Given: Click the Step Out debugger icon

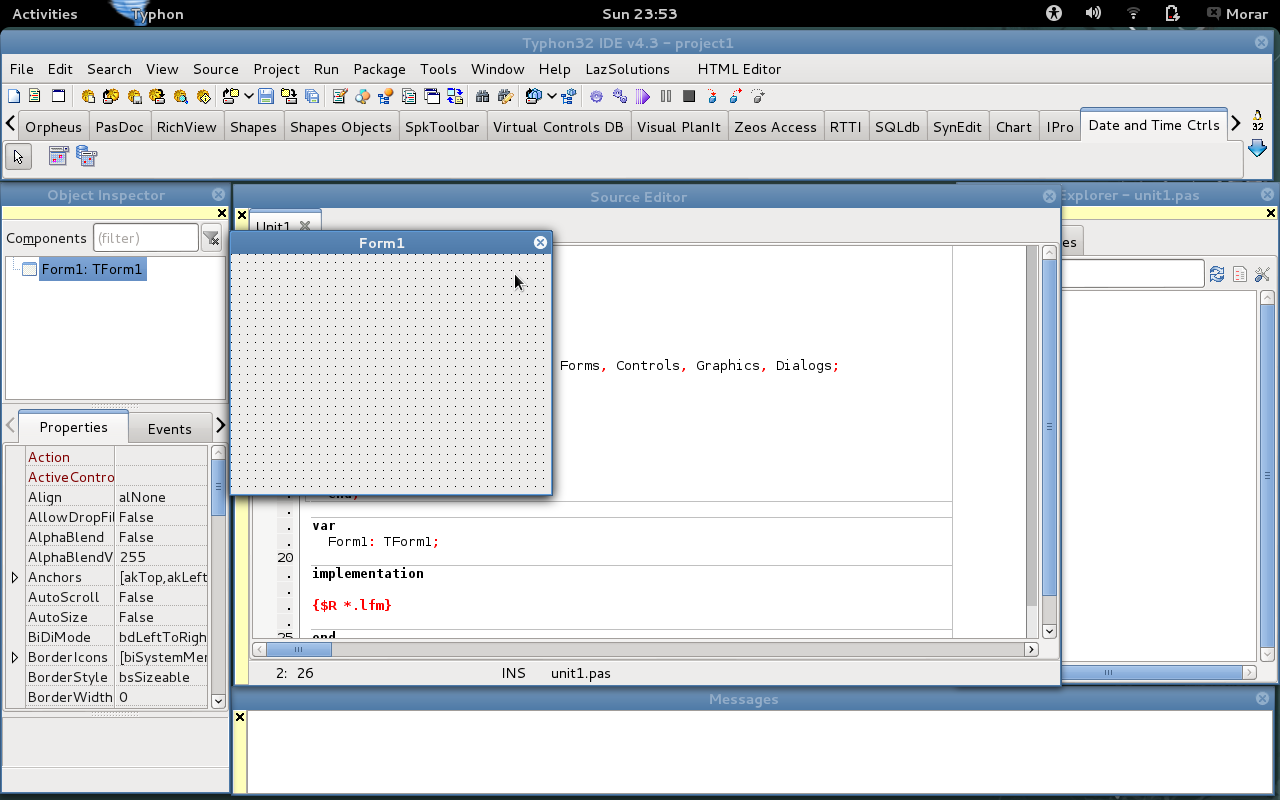Looking at the screenshot, I should pos(758,97).
